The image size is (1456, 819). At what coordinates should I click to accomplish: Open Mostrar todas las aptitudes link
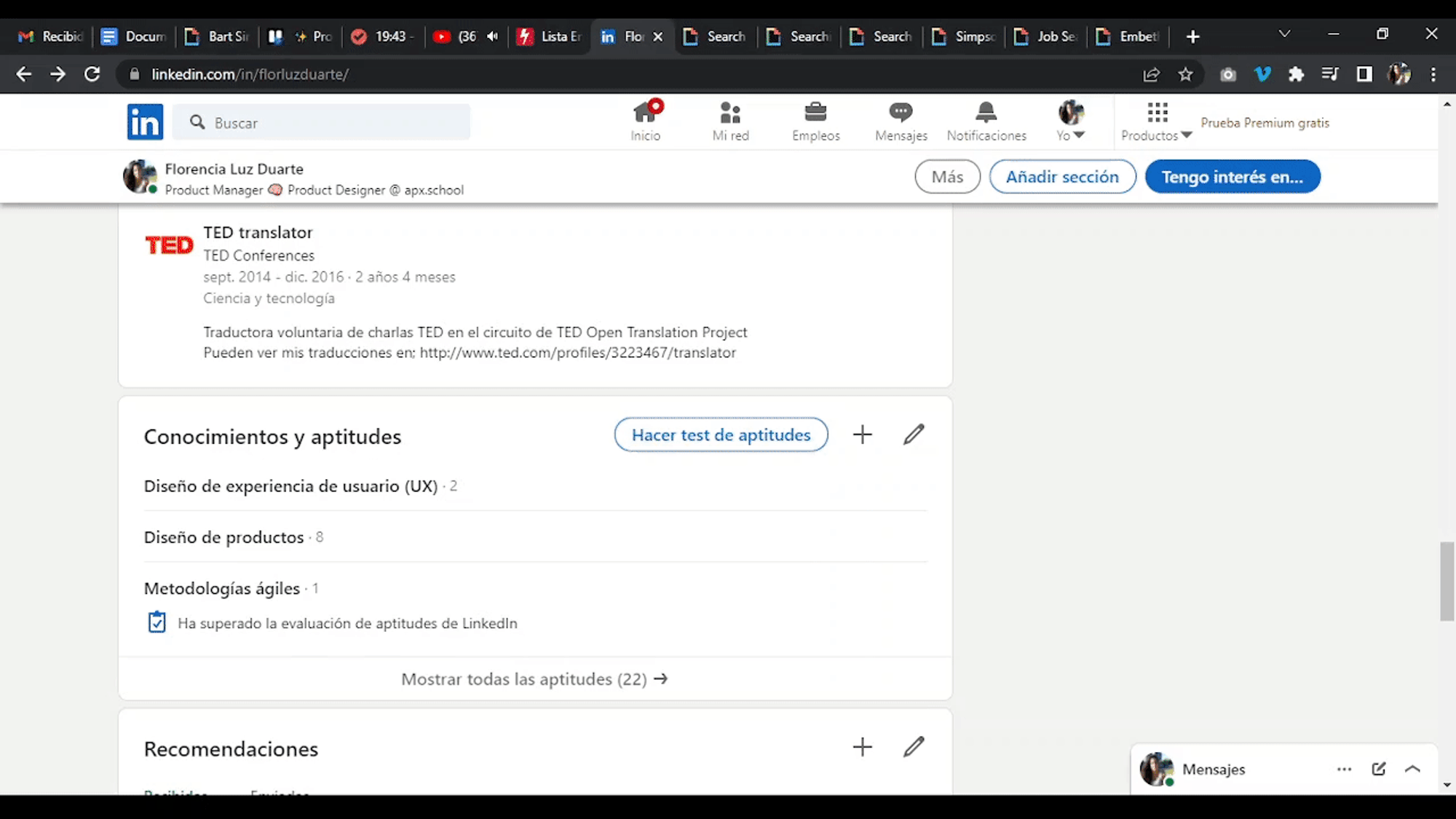[534, 679]
